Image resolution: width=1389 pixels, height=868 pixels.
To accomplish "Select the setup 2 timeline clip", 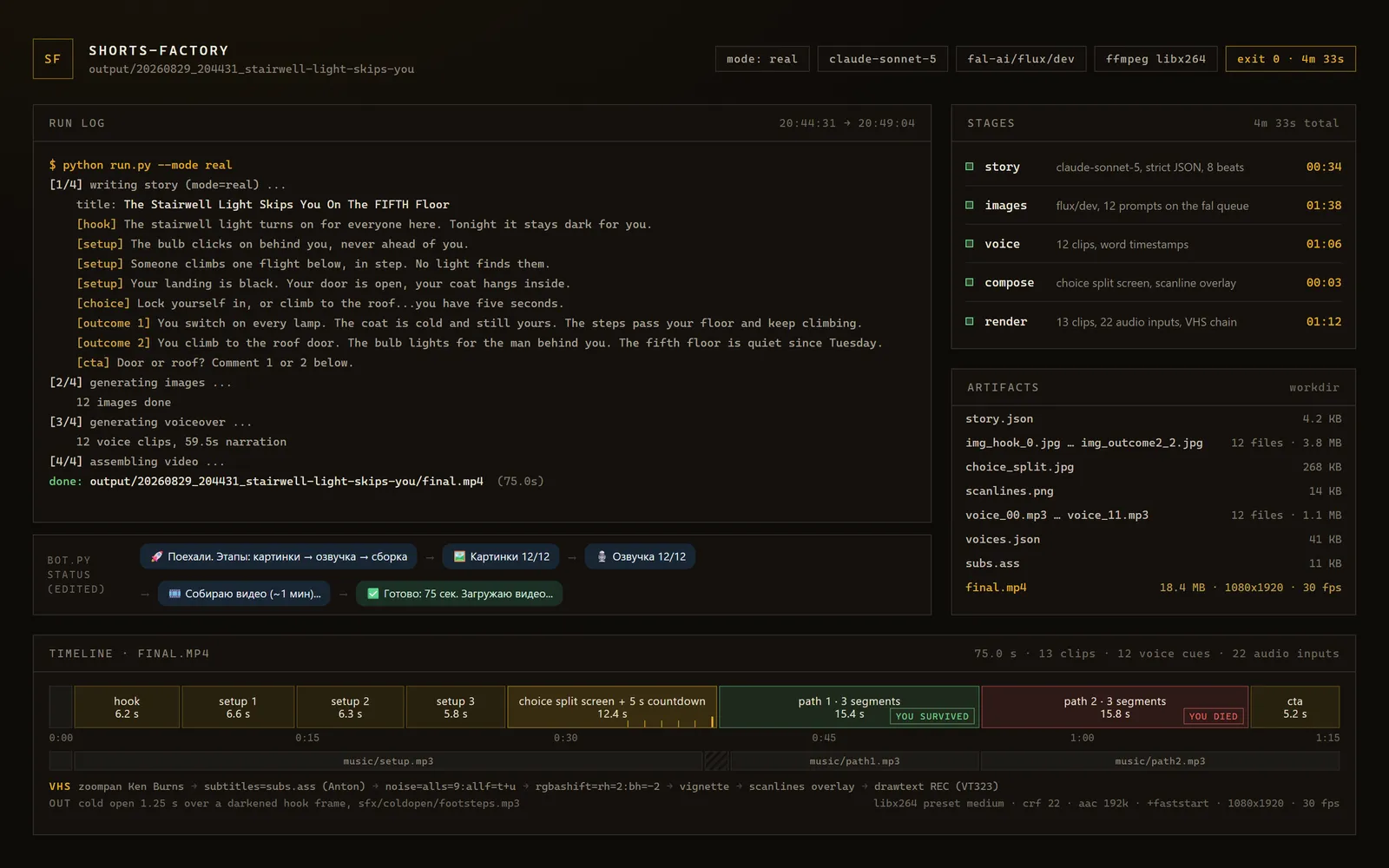I will coord(350,707).
